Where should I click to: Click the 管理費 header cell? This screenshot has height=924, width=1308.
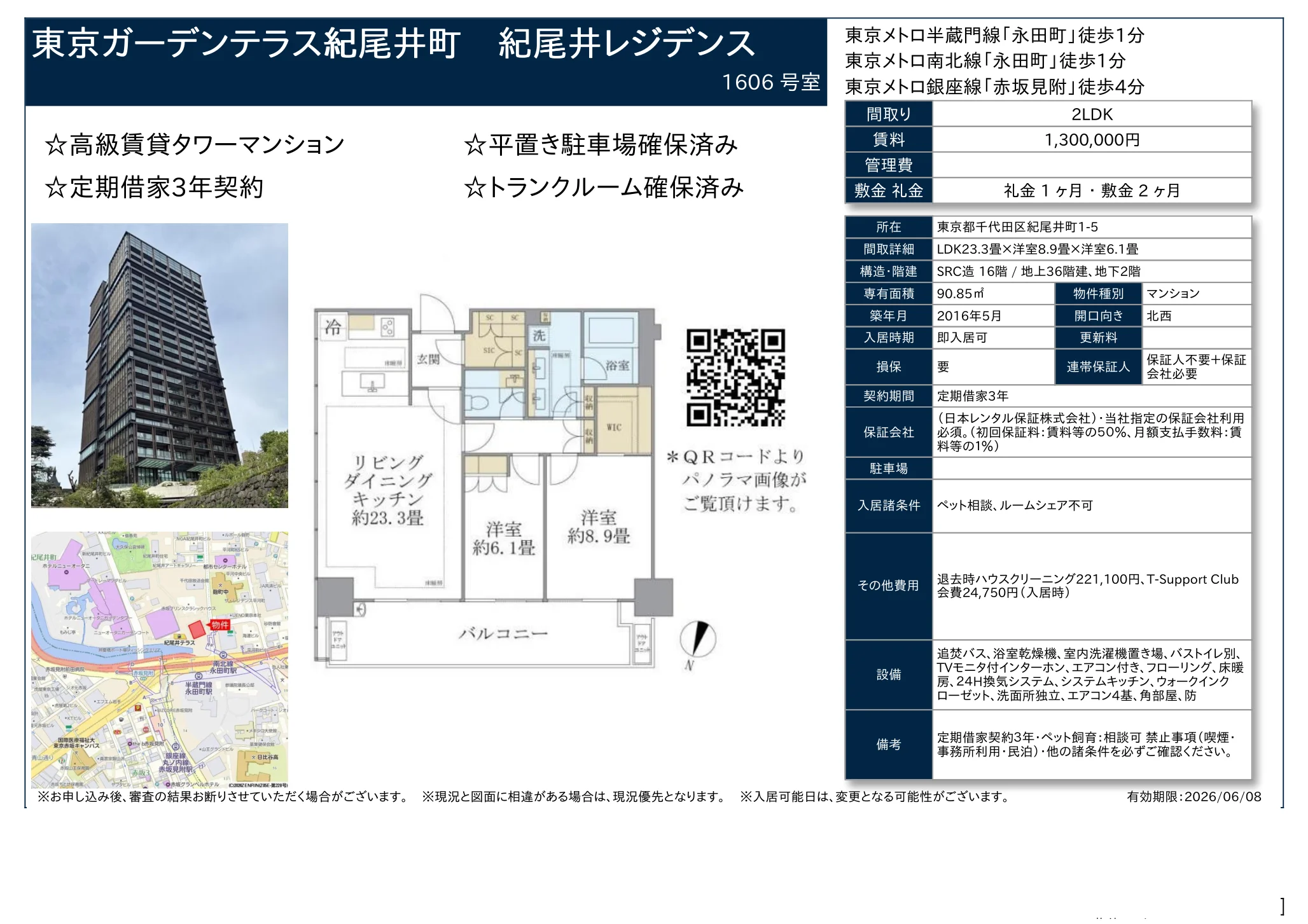(889, 165)
